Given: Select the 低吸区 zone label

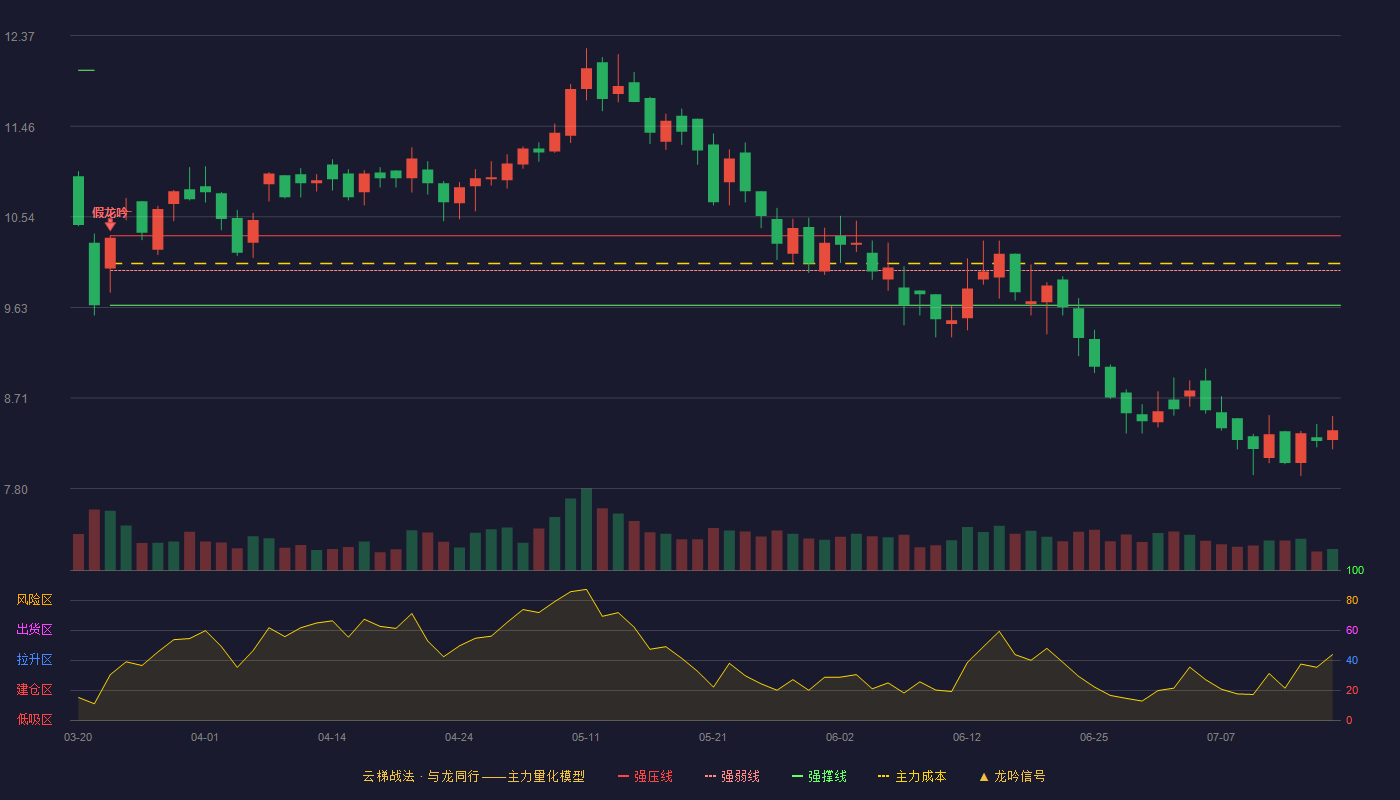Looking at the screenshot, I should (34, 720).
